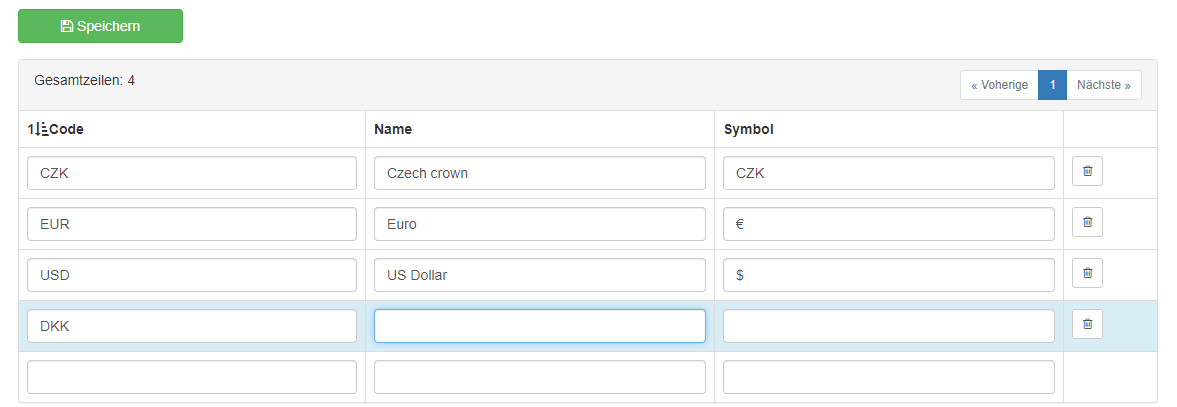Click the empty Name field in last row
Image resolution: width=1177 pixels, height=407 pixels.
click(x=540, y=377)
